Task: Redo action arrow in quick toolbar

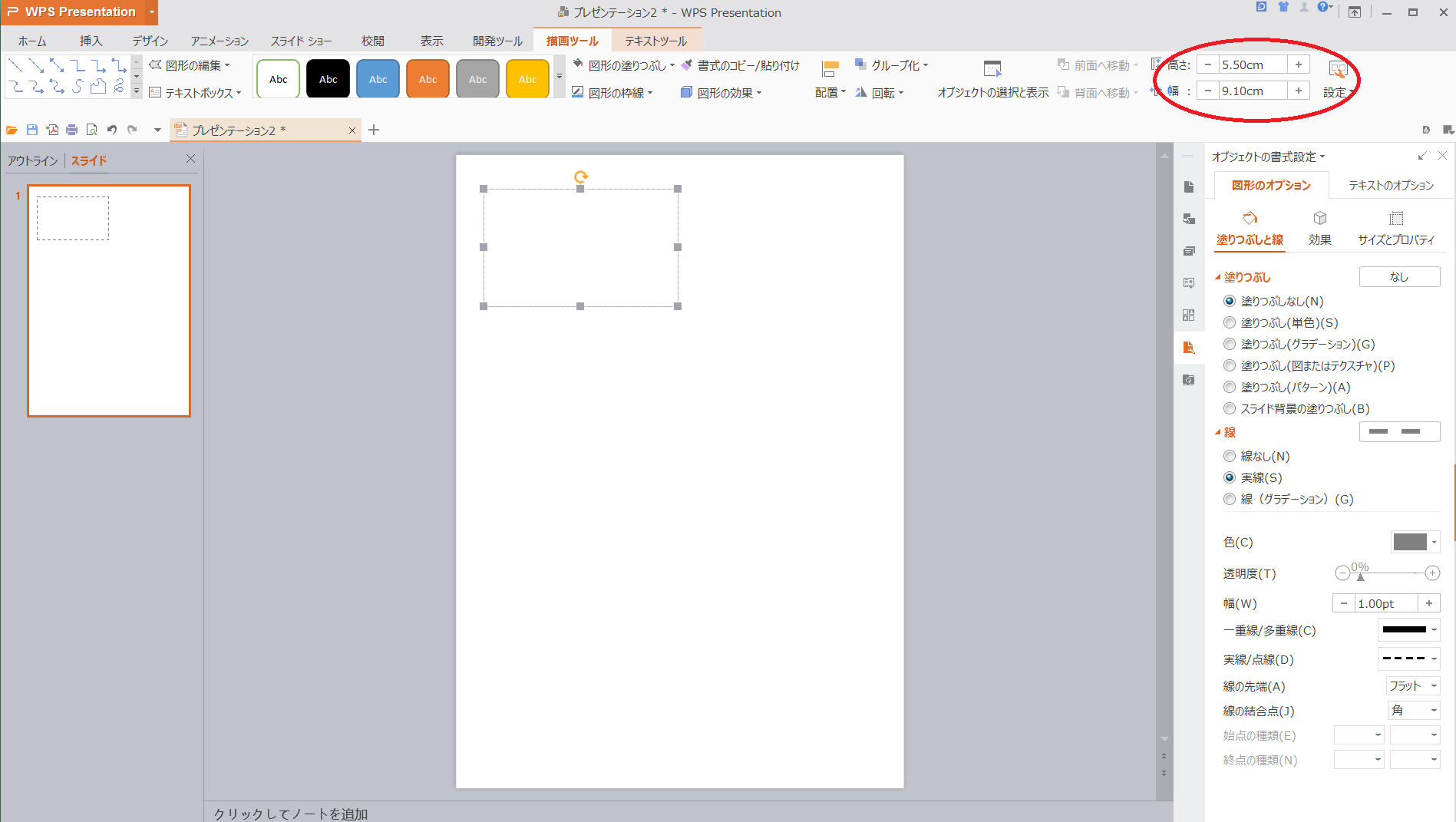Action: click(x=132, y=130)
